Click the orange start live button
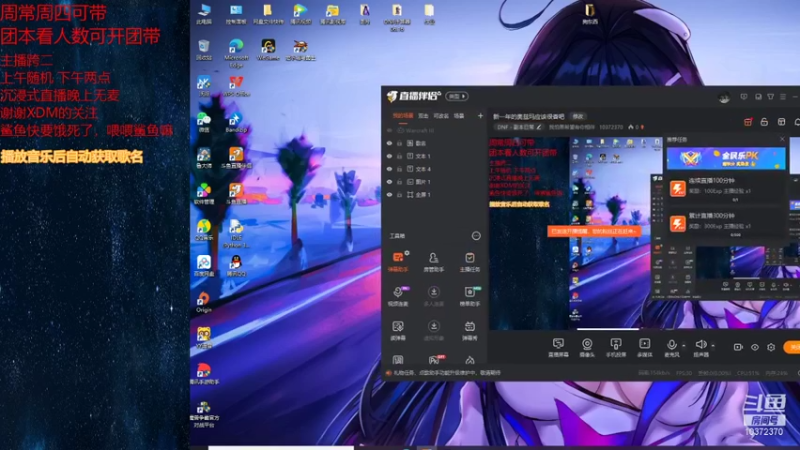 (793, 347)
